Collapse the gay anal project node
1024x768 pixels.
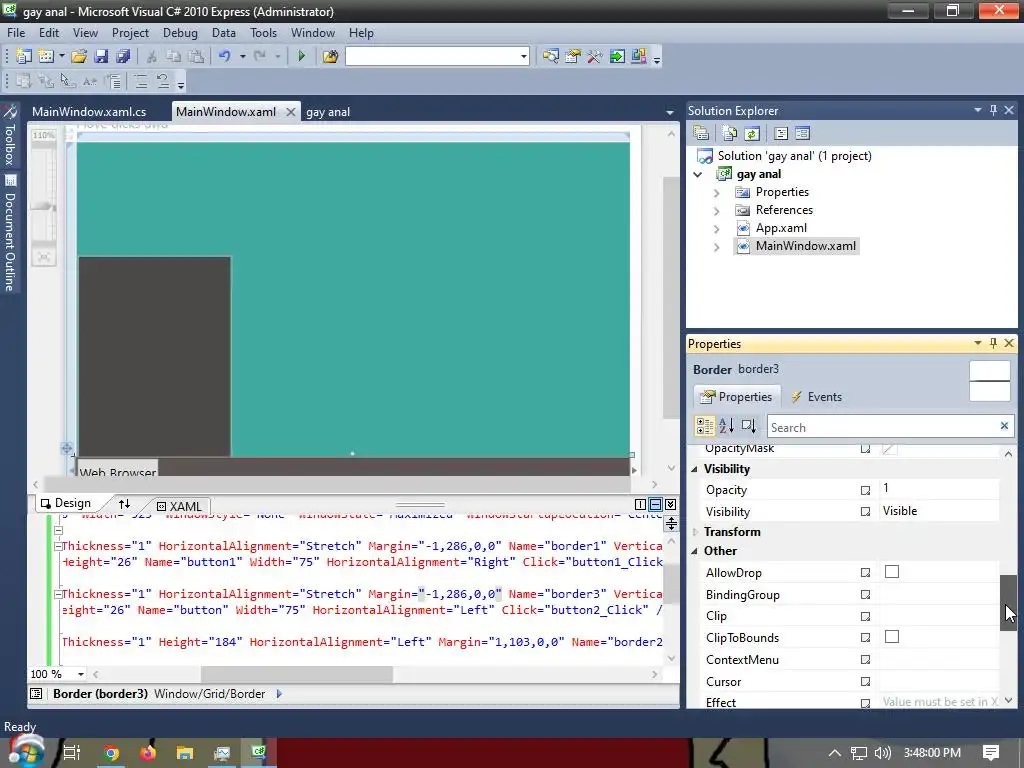pos(697,174)
